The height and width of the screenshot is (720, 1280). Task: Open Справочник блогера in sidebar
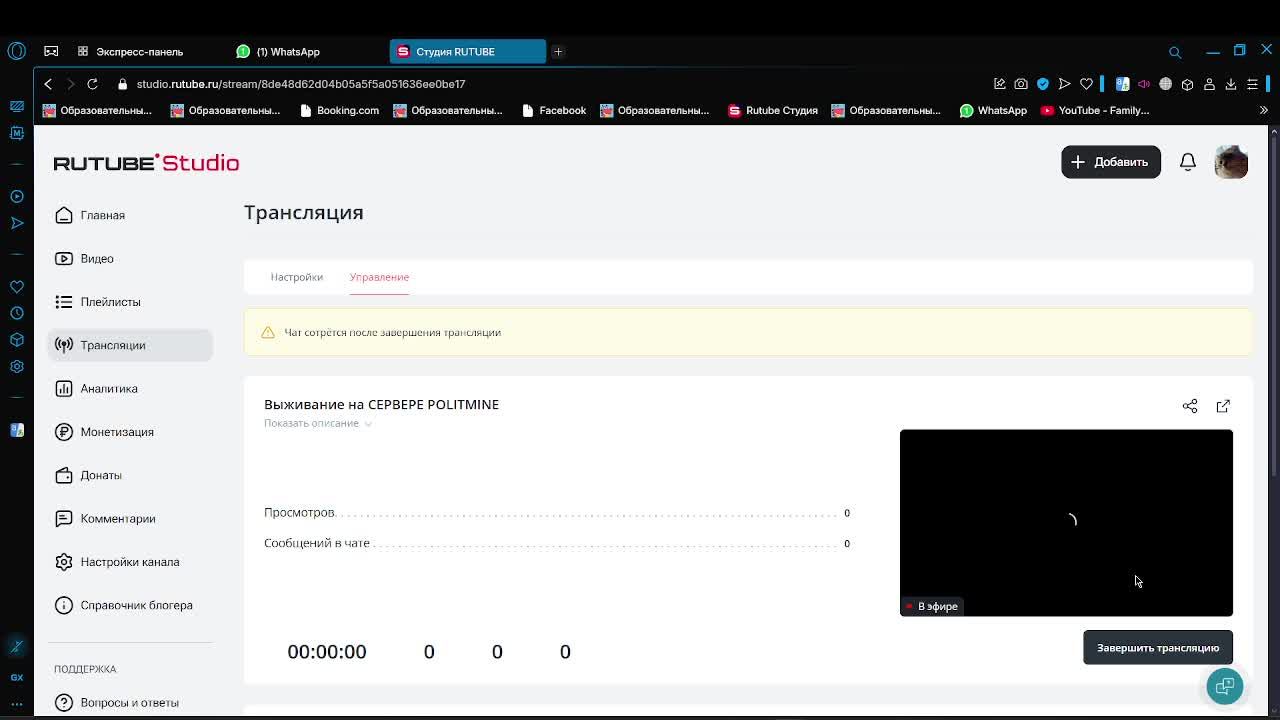pos(124,605)
